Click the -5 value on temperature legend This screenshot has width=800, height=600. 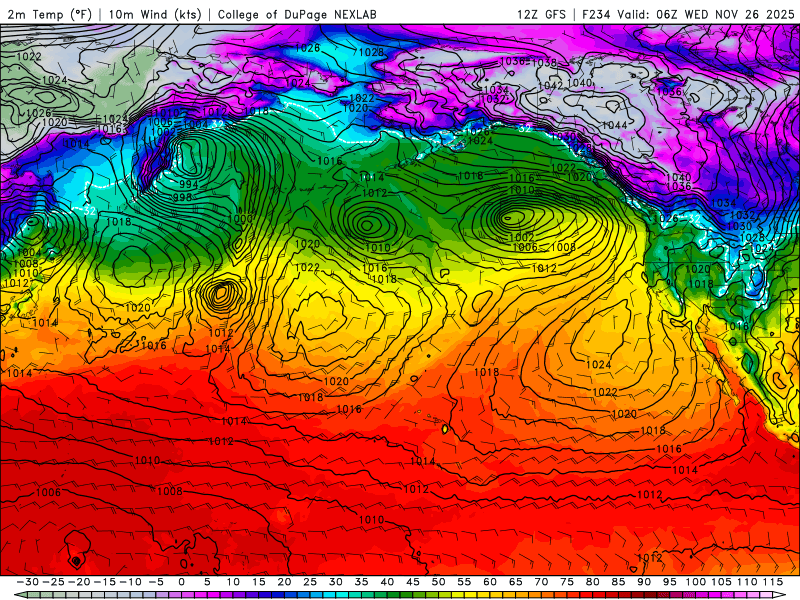point(156,582)
